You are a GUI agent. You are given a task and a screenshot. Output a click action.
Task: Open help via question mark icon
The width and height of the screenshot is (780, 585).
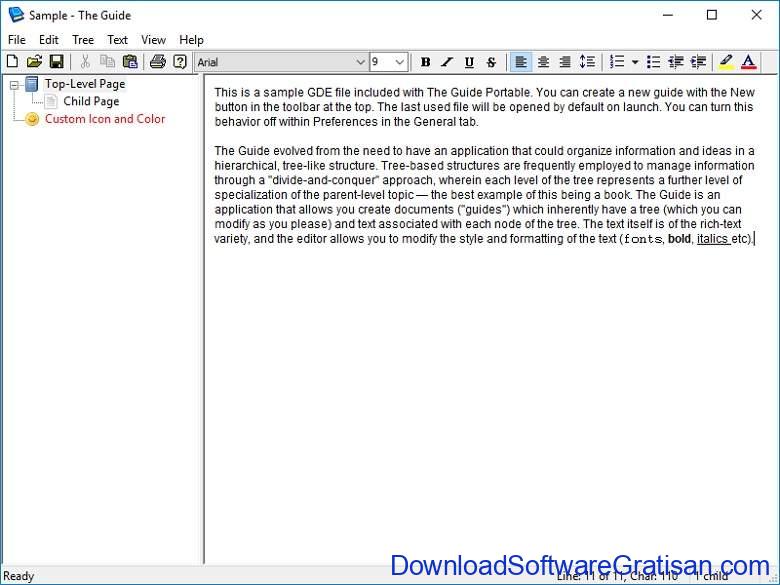[x=180, y=62]
